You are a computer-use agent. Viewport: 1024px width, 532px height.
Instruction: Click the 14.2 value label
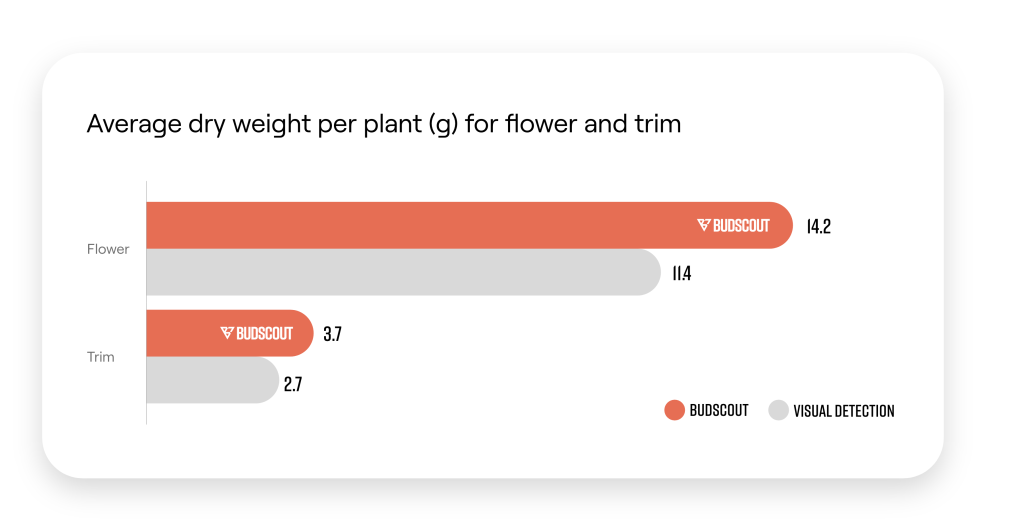click(819, 227)
